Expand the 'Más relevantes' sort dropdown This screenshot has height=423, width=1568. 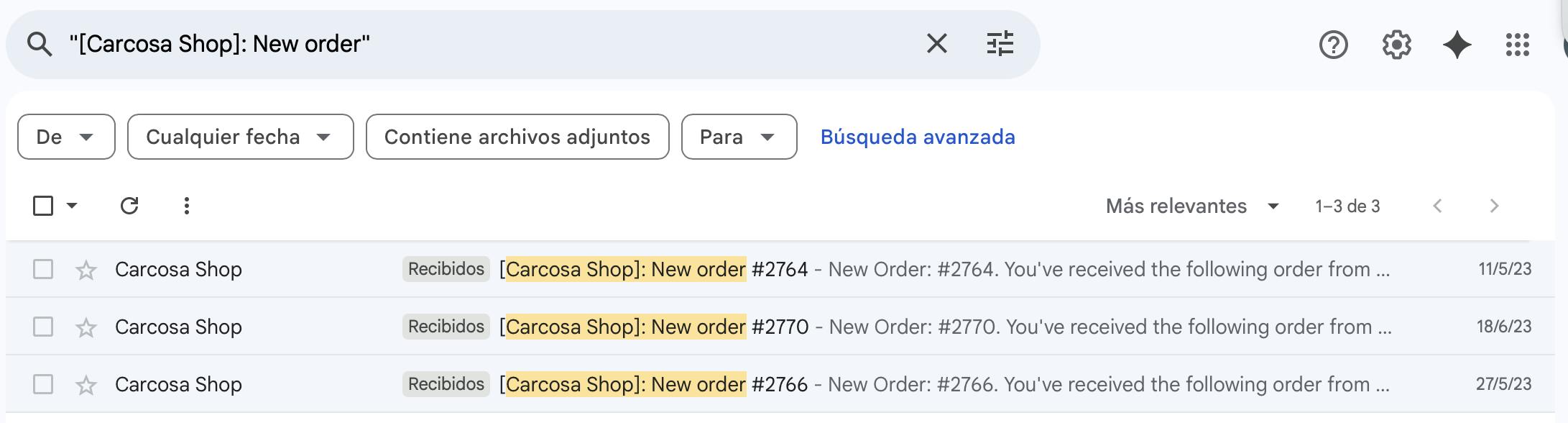click(1192, 206)
